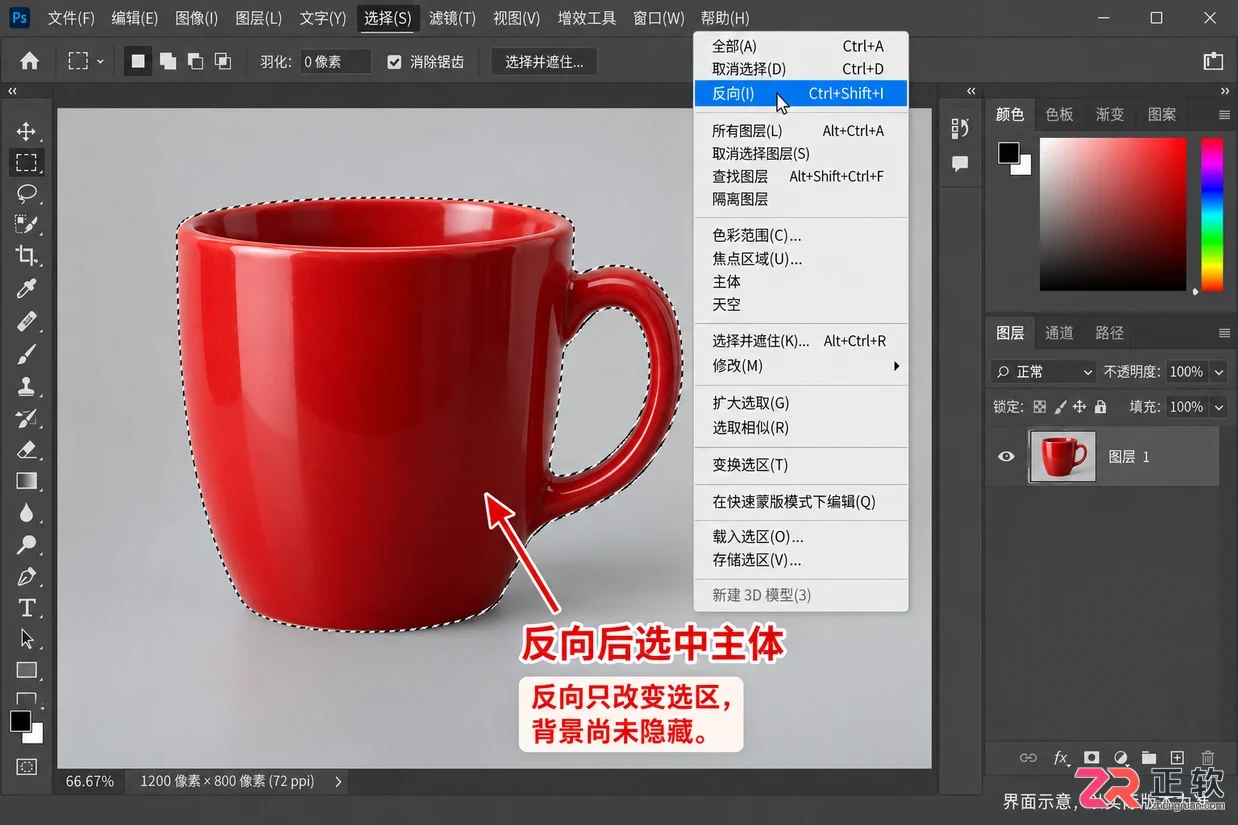
Task: Click the rainbow hue slider strip
Action: pyautogui.click(x=1212, y=214)
